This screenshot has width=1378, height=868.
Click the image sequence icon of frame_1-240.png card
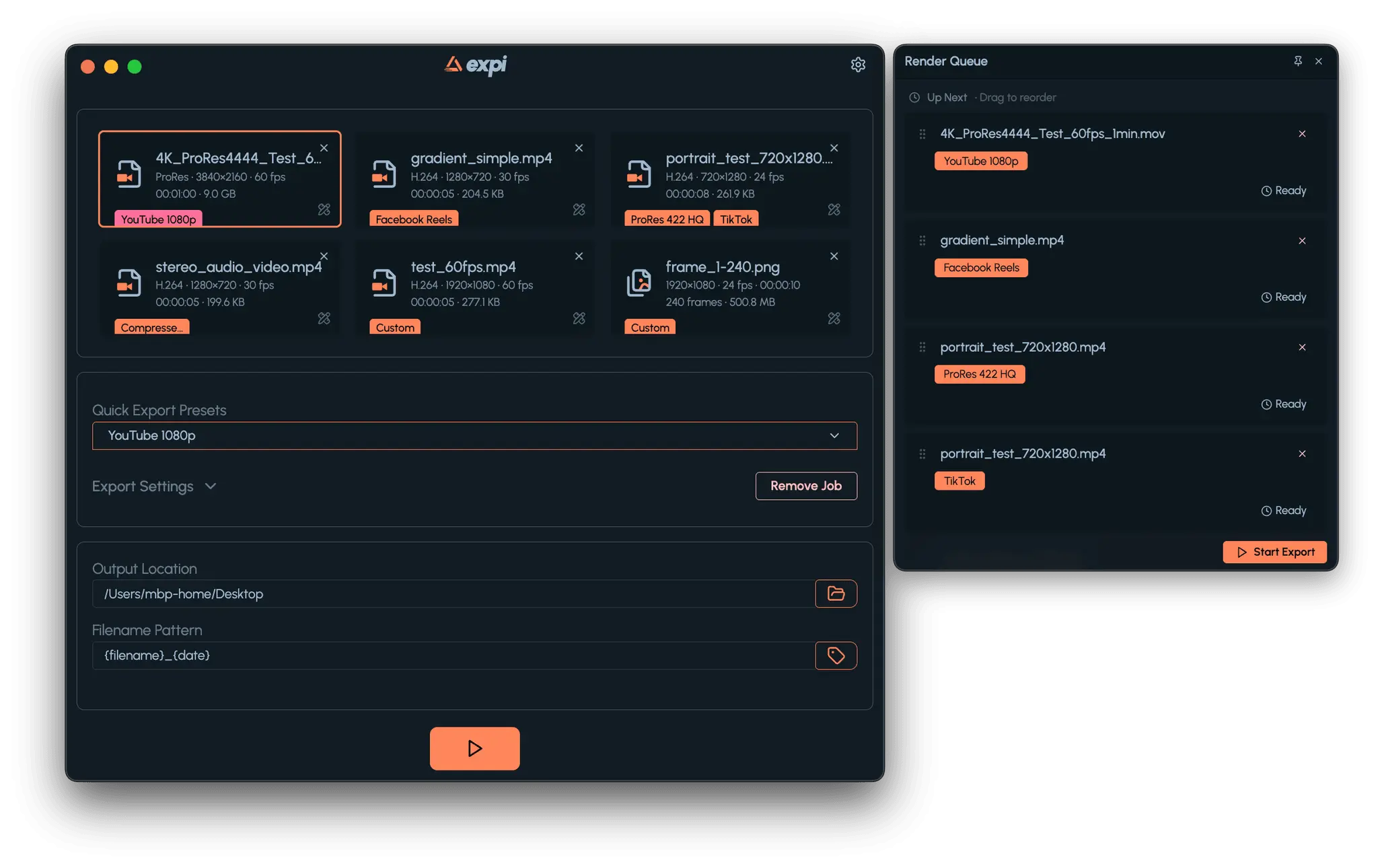pos(639,283)
